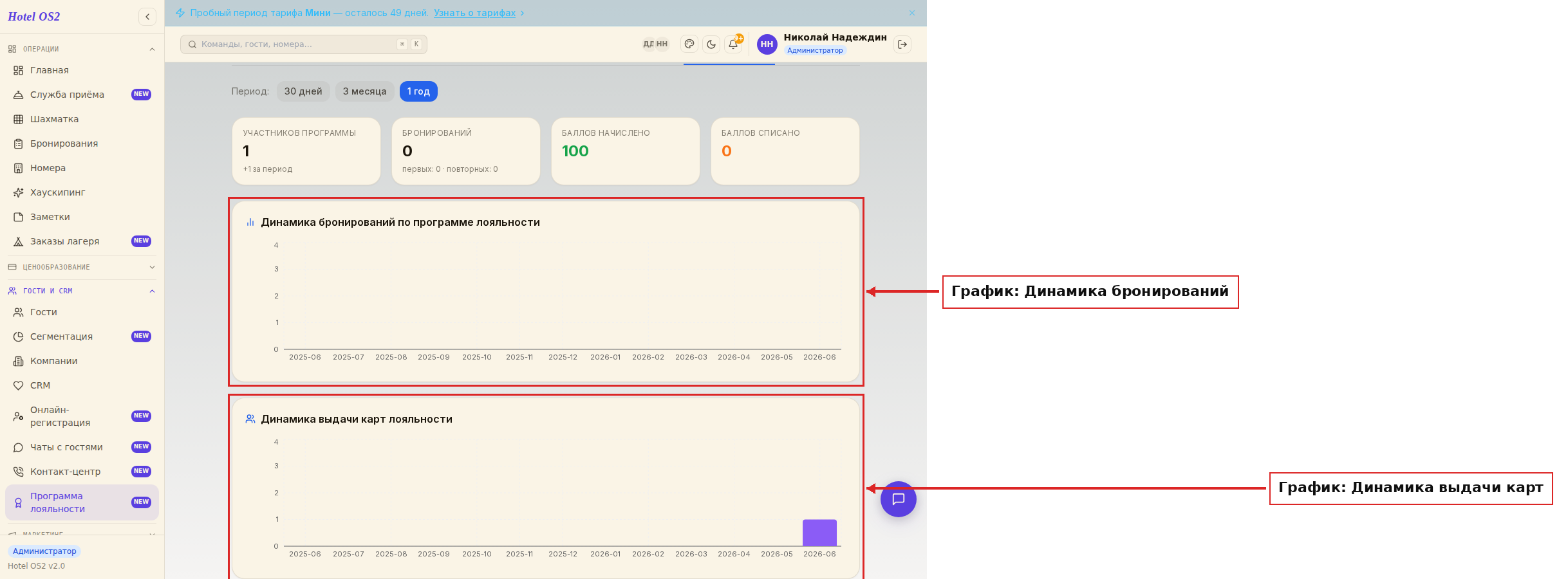Open the floating chat bubble button
Viewport: 1568px width, 579px height.
click(899, 499)
